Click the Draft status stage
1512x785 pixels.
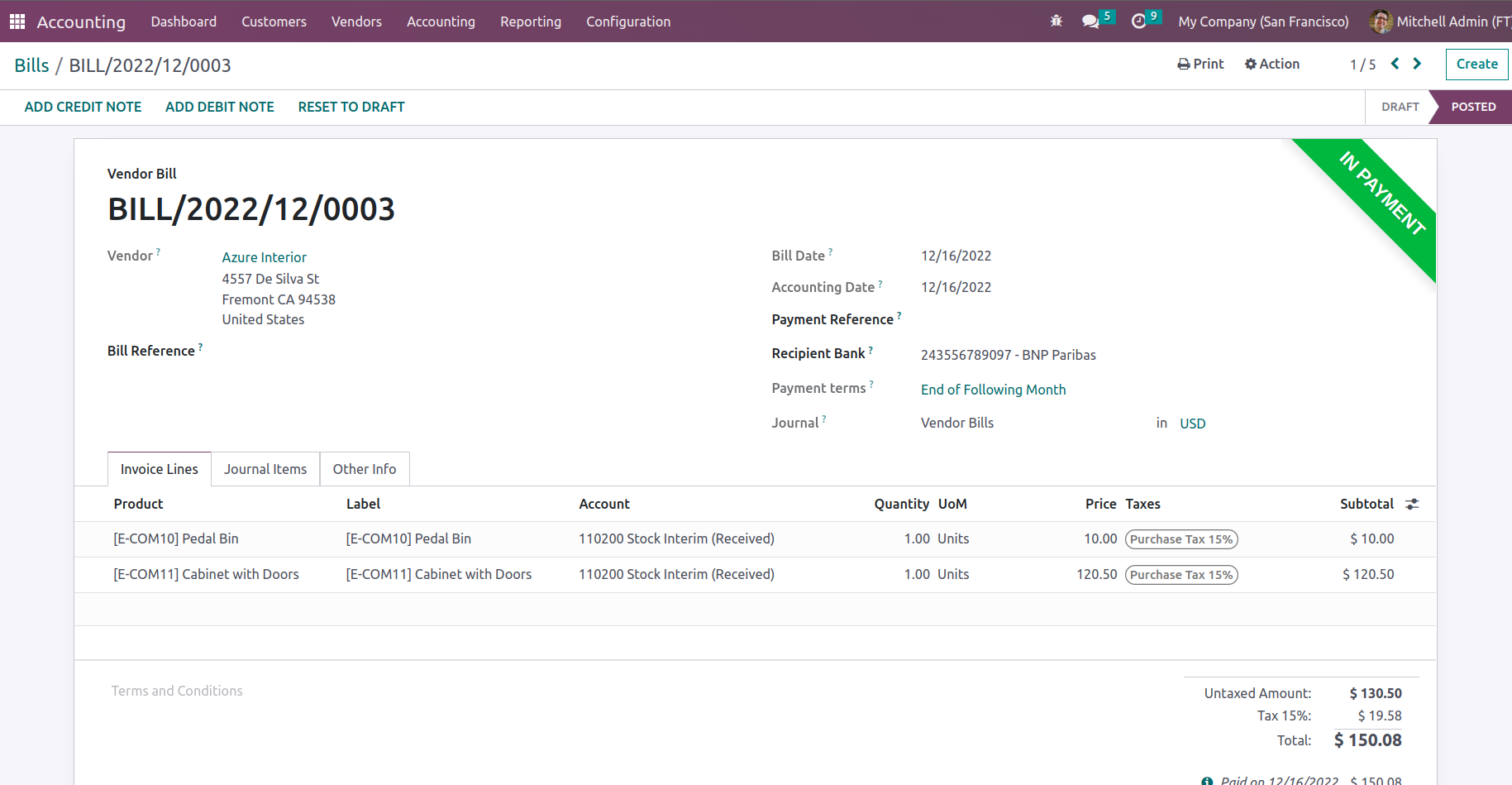click(x=1400, y=107)
